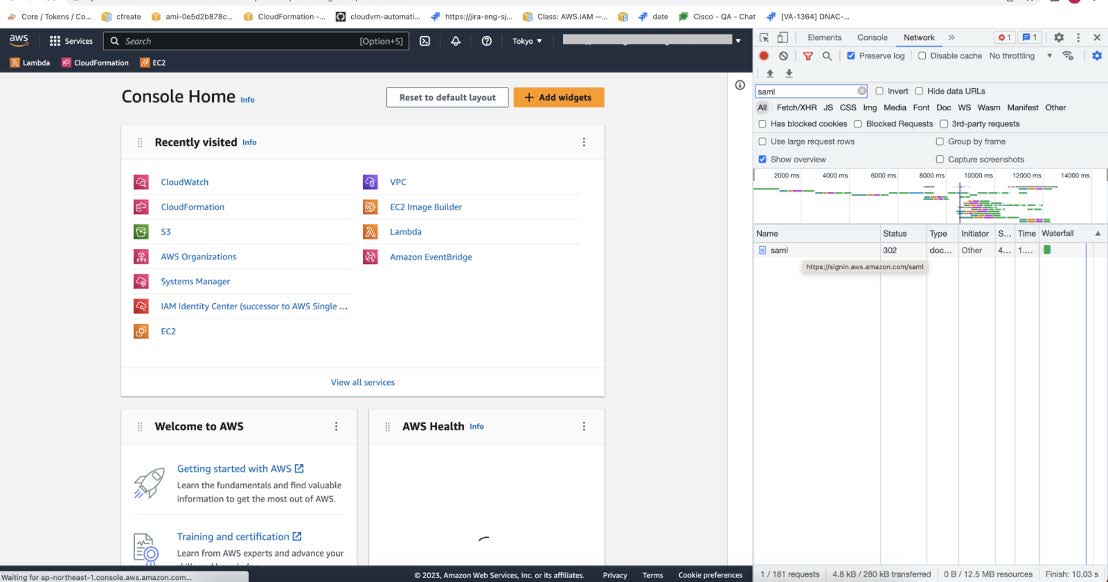Click the CloudWatch service icon
The image size is (1108, 582).
click(141, 182)
